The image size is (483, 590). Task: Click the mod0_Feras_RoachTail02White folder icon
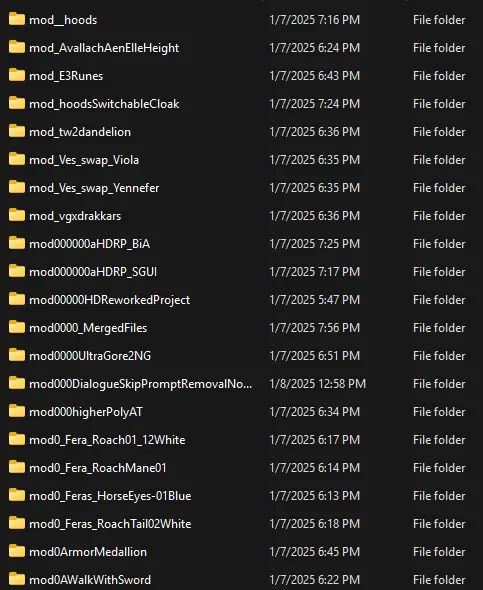pos(17,523)
